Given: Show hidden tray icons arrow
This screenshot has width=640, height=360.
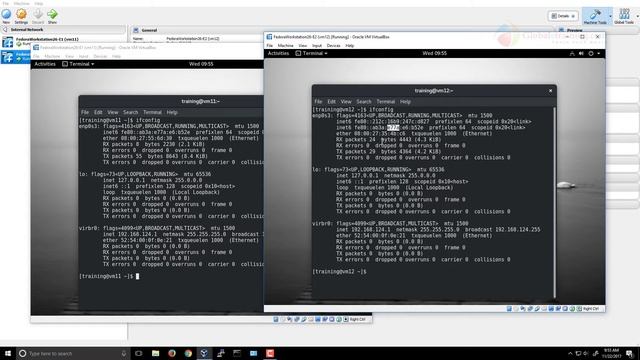Looking at the screenshot, I should point(570,353).
